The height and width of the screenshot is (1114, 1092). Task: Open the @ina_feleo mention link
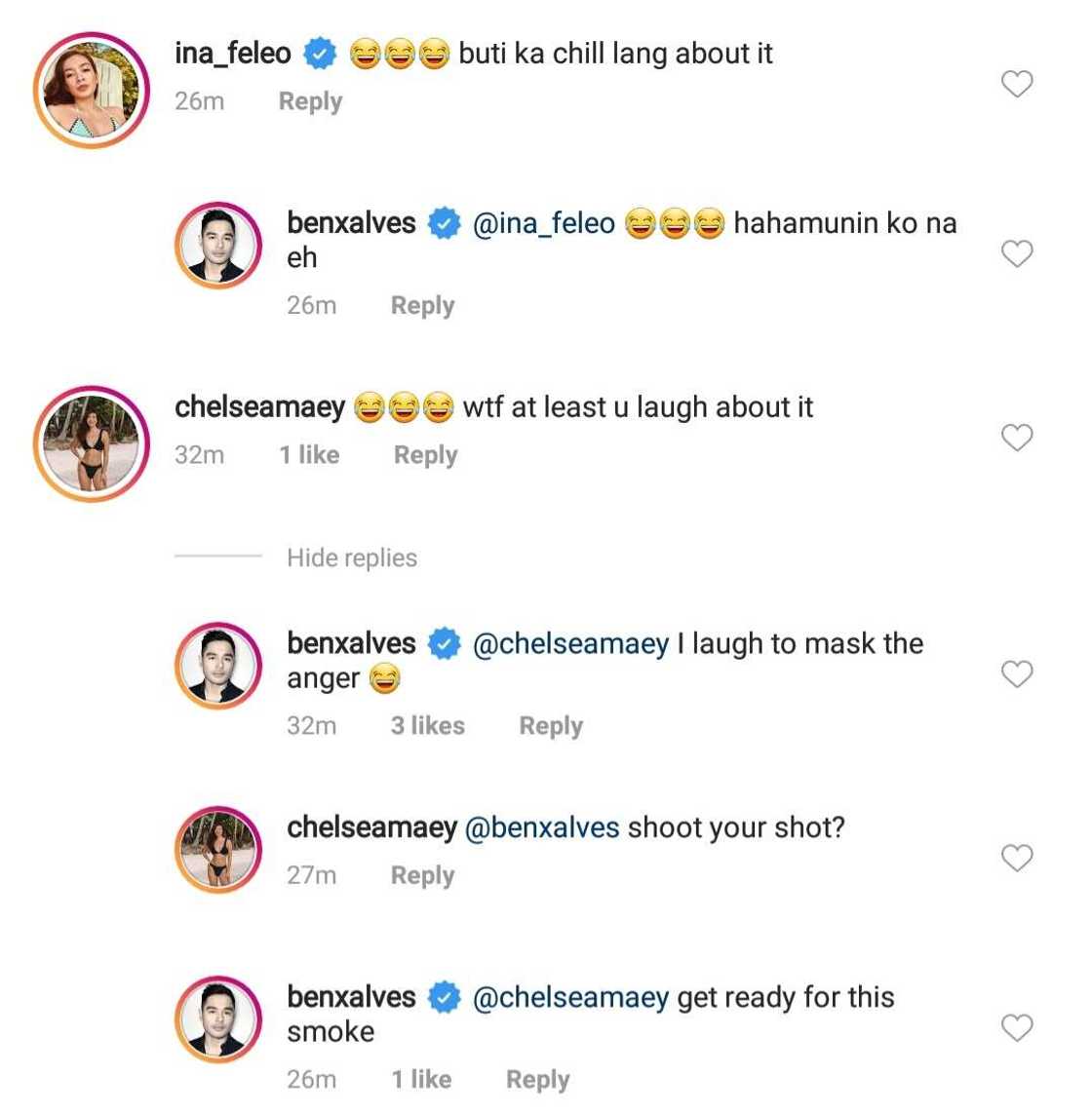pos(543,223)
